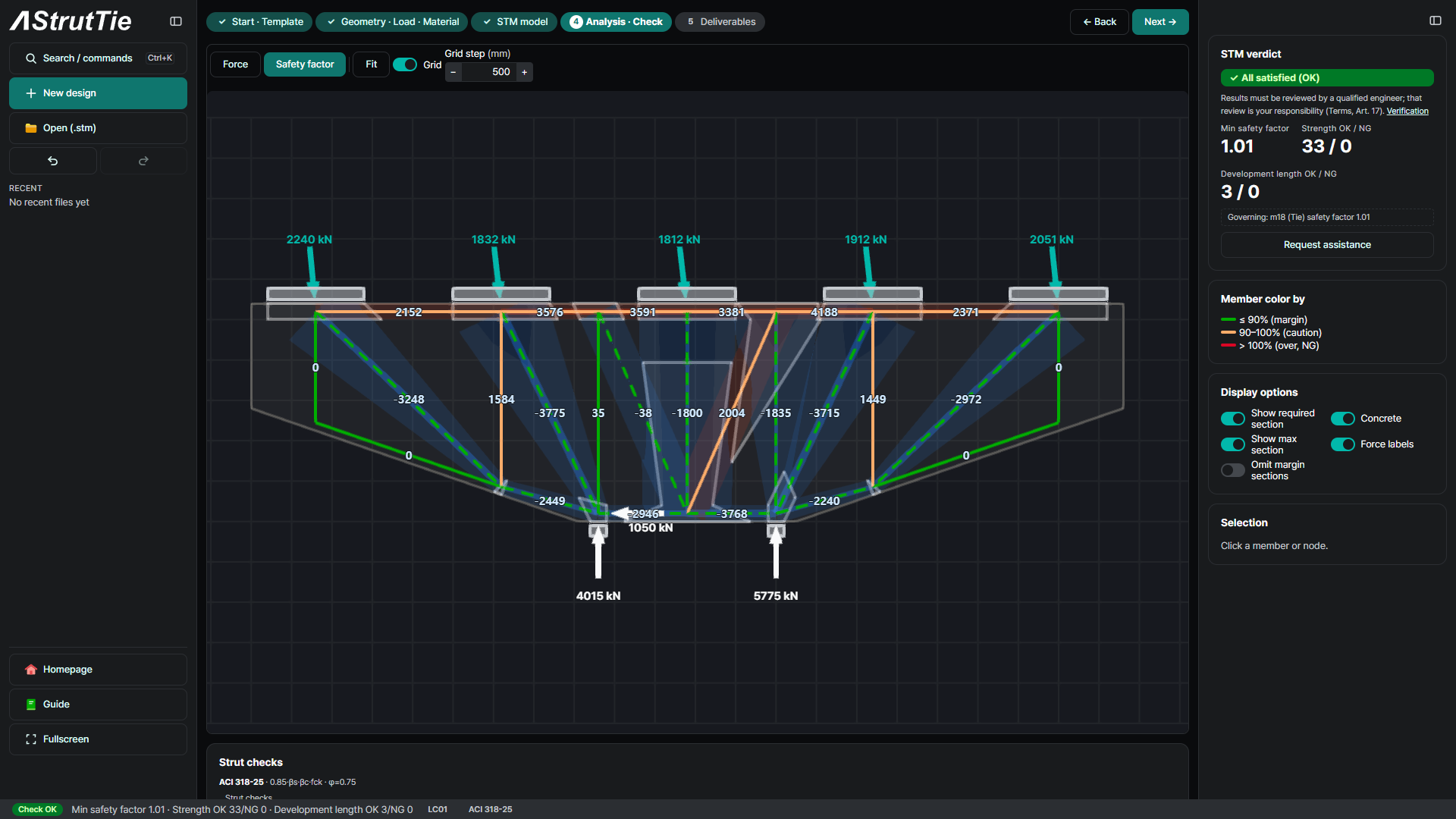The width and height of the screenshot is (1456, 819).
Task: Click the plus icon in New design
Action: click(x=31, y=93)
